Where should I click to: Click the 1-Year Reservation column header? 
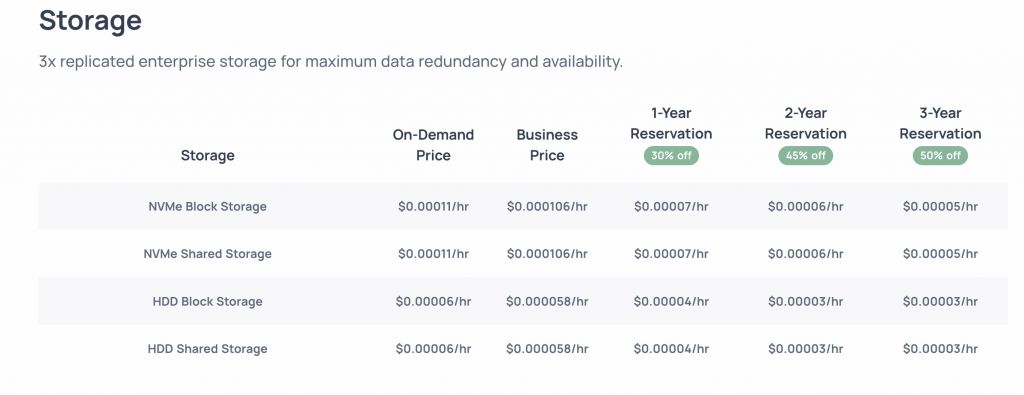pyautogui.click(x=671, y=123)
